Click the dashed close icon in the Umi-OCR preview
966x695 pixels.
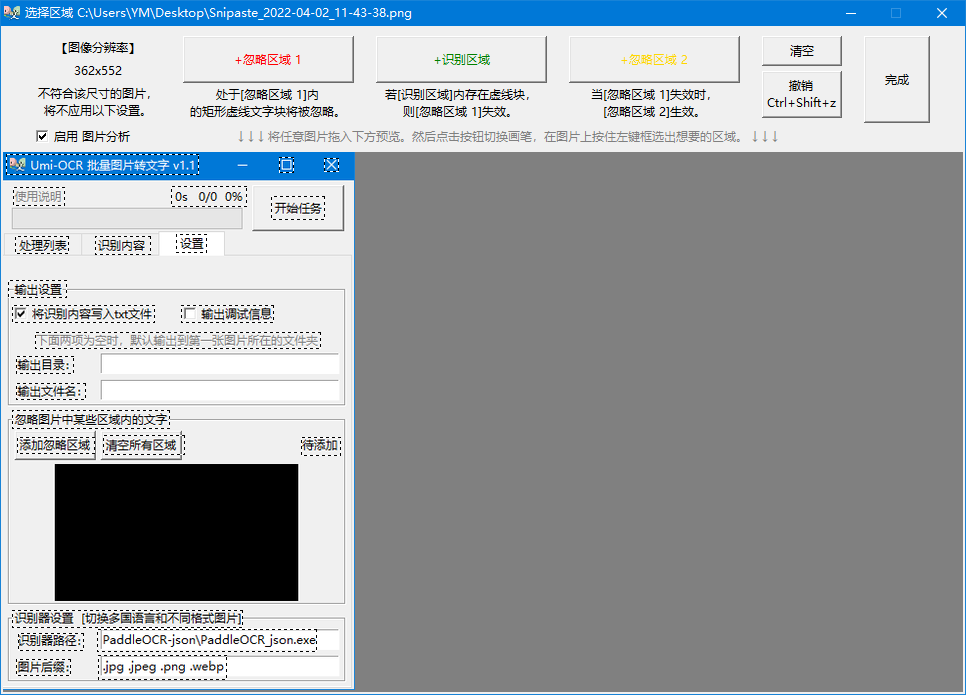point(331,165)
